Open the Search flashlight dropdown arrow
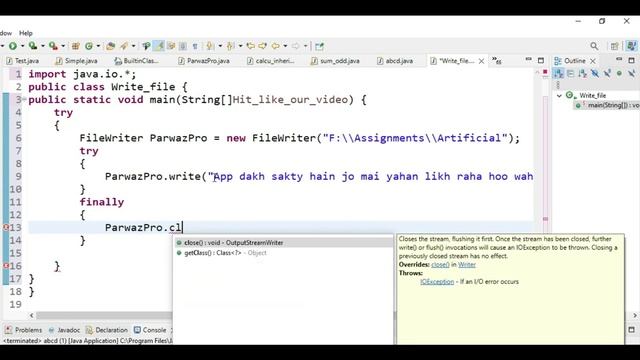Viewport: 640px width, 360px height. 133,46
